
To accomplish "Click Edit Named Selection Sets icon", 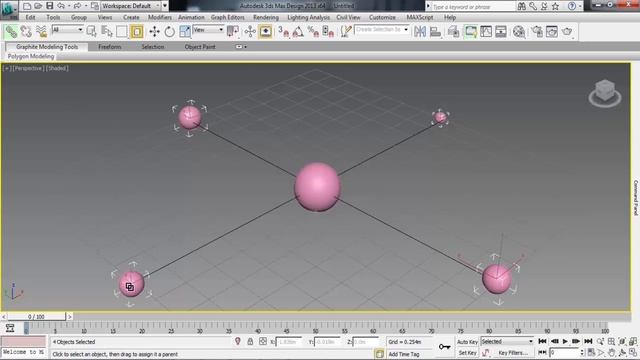I will click(346, 31).
